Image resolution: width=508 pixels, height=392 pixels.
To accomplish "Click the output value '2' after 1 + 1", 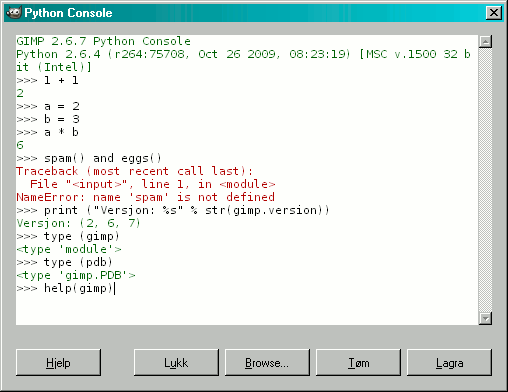I will pos(20,93).
